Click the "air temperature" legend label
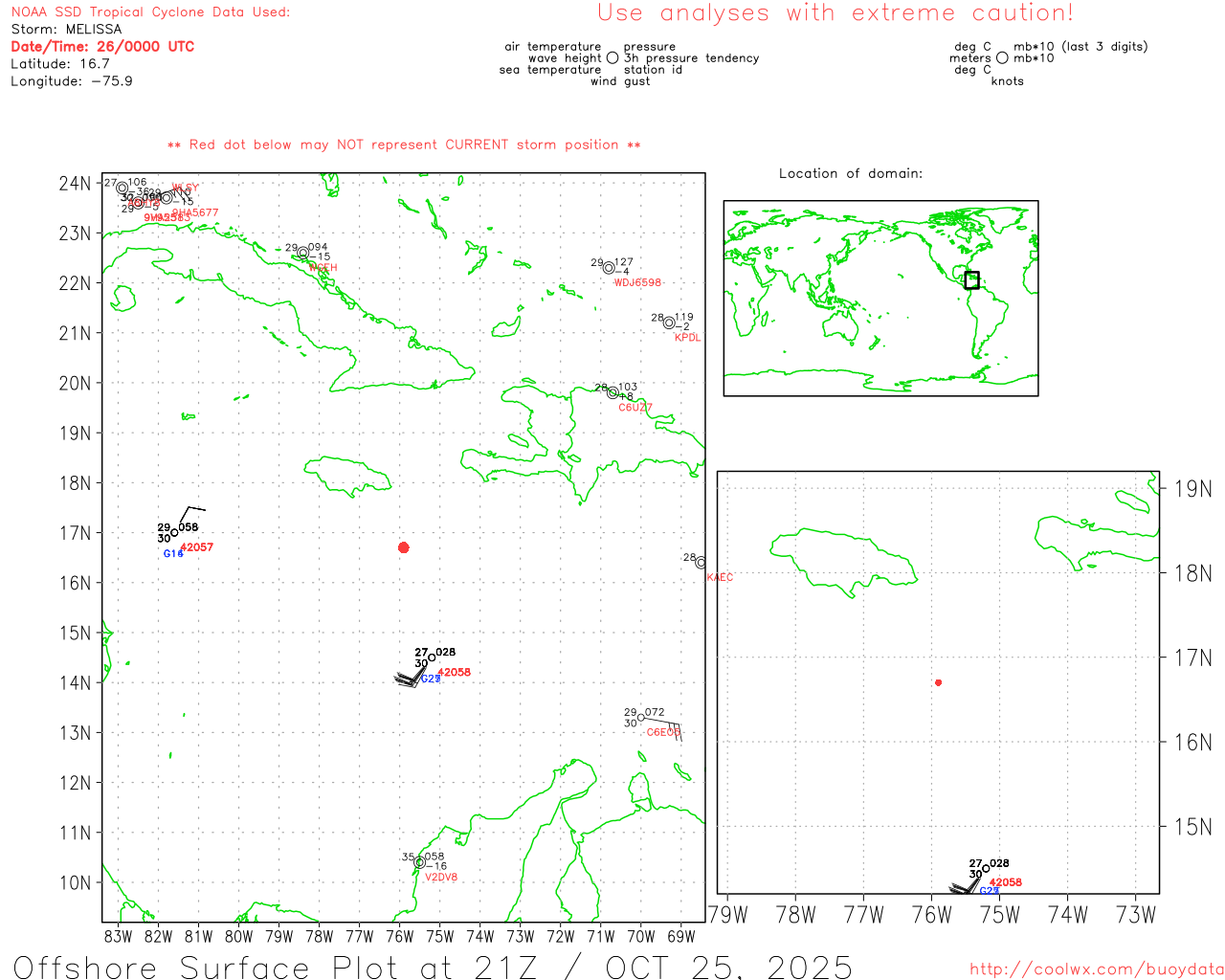1225x980 pixels. tap(553, 47)
